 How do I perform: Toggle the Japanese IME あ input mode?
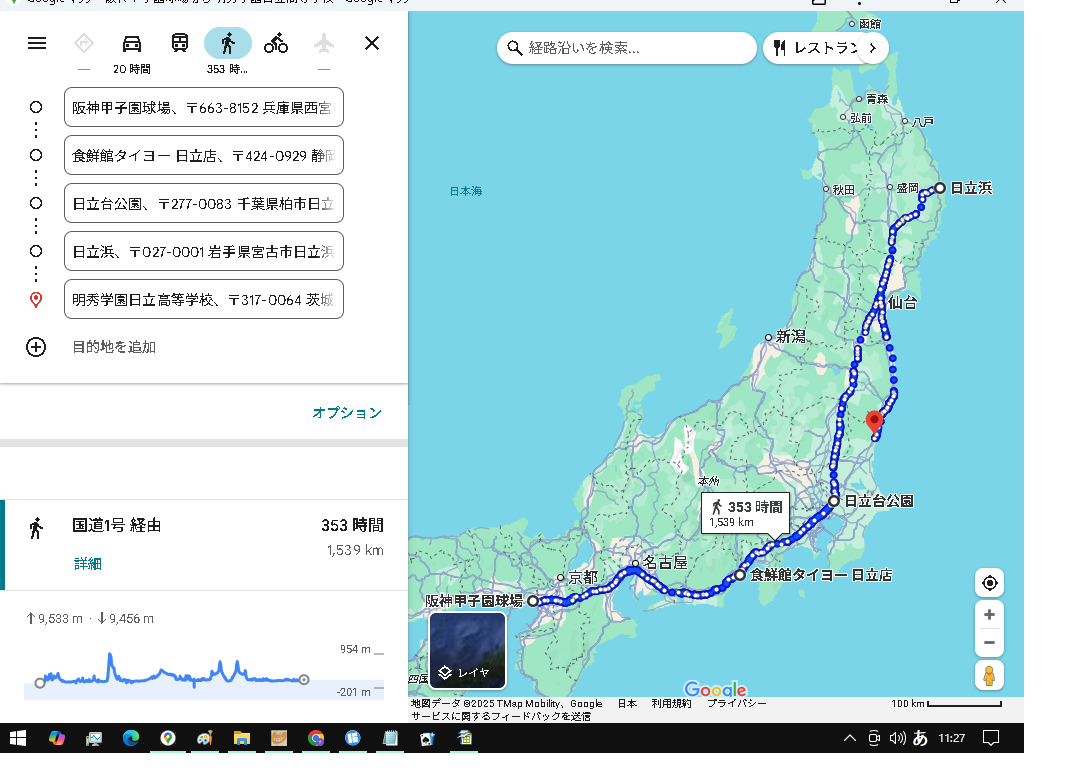pyautogui.click(x=920, y=738)
